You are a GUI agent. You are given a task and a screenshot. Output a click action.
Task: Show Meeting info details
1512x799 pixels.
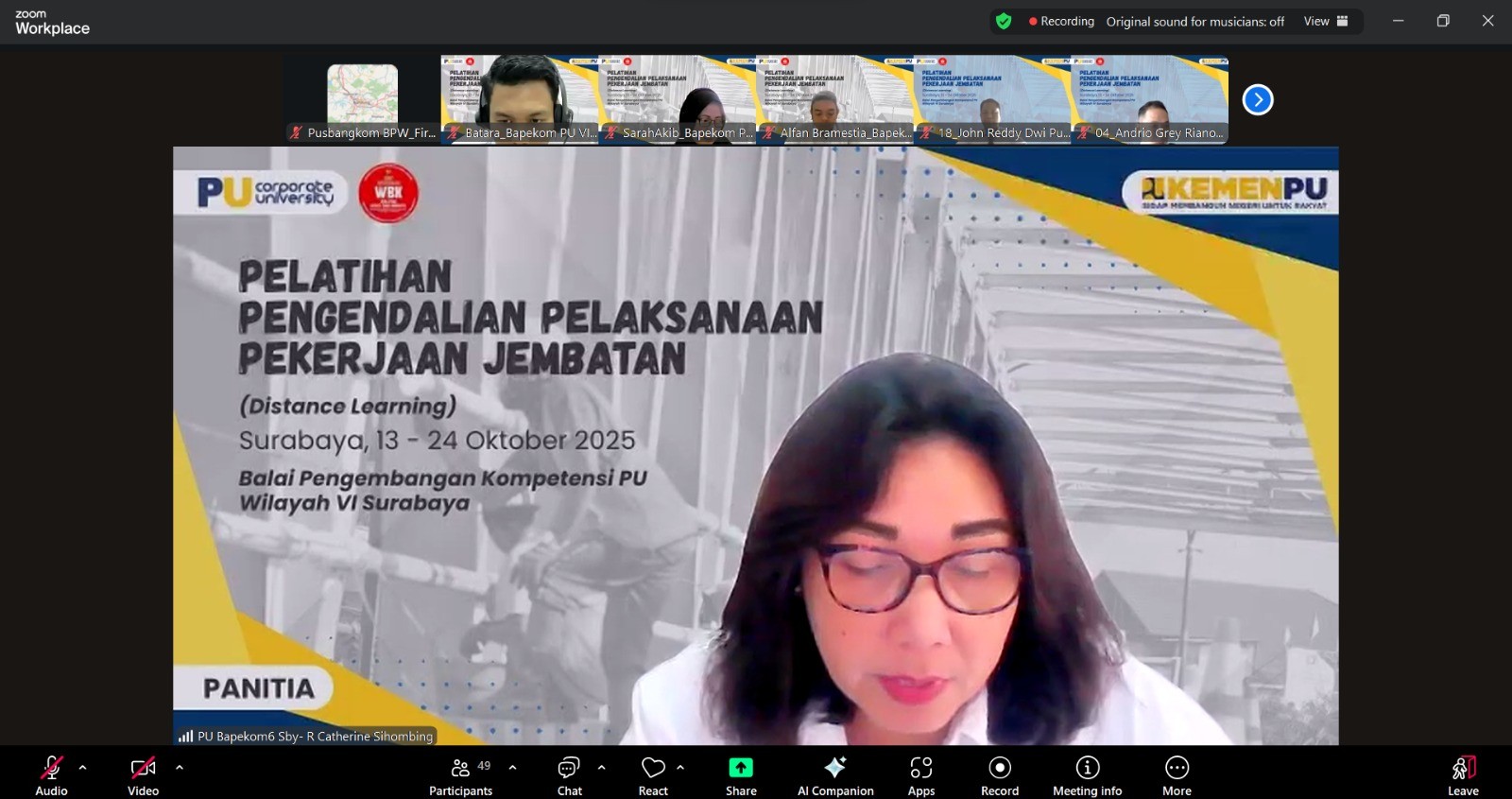tap(1087, 774)
